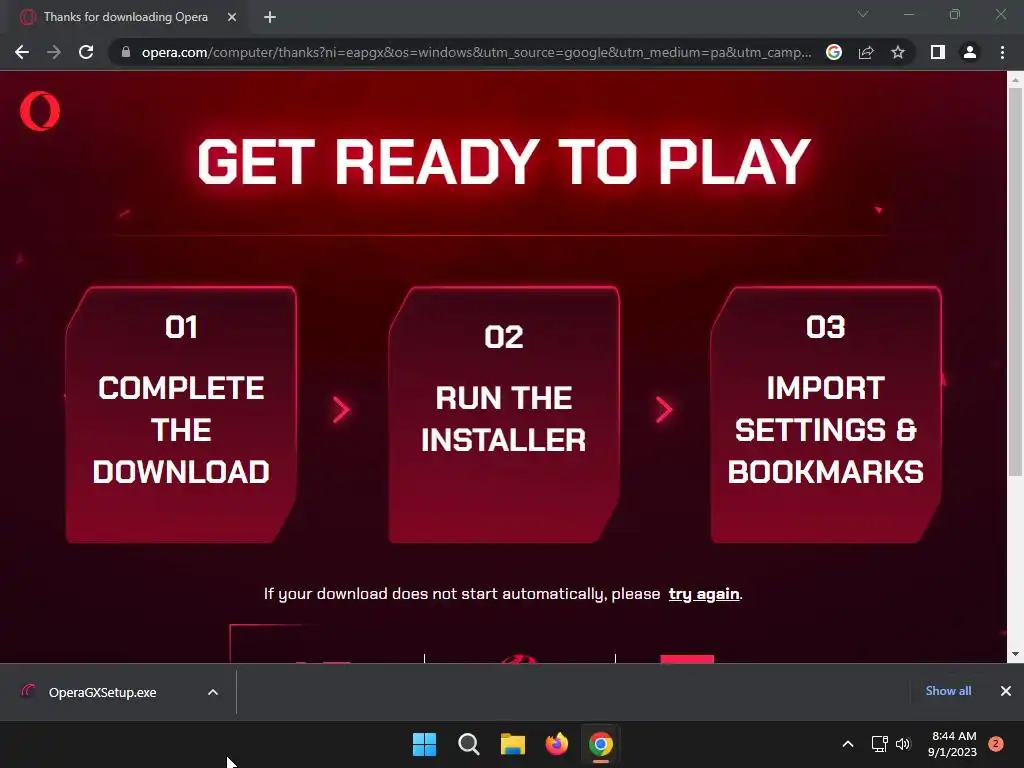Open the notifications badge
Screen dimensions: 1024x768
point(996,743)
